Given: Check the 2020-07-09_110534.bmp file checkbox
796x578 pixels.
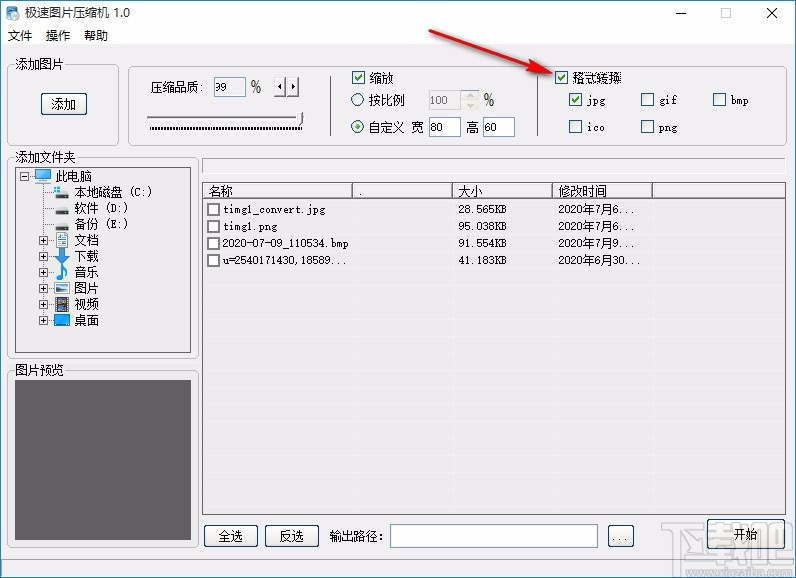Looking at the screenshot, I should coord(213,244).
